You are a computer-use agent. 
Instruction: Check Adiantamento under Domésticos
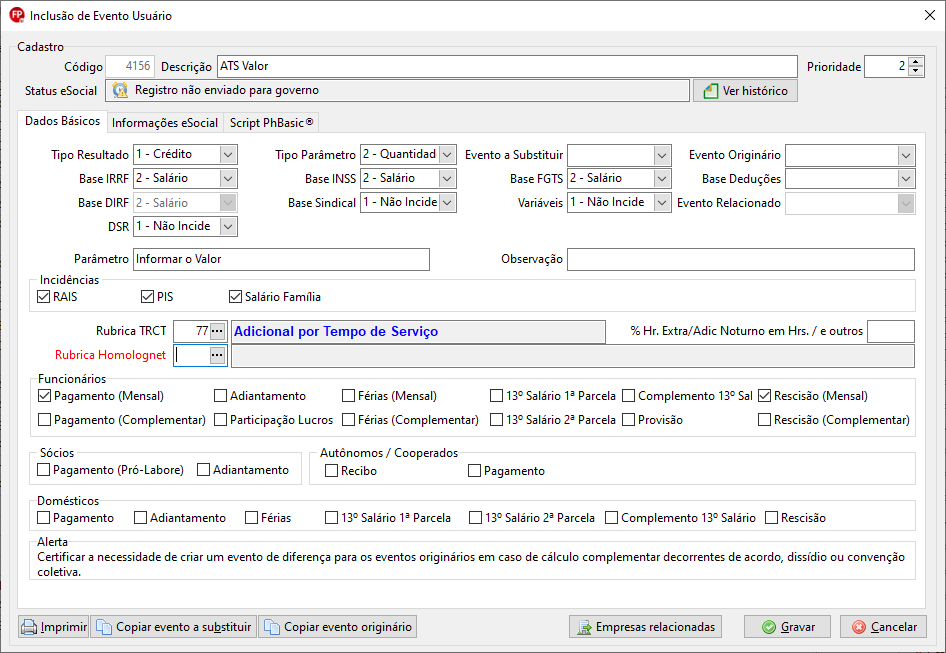click(141, 518)
